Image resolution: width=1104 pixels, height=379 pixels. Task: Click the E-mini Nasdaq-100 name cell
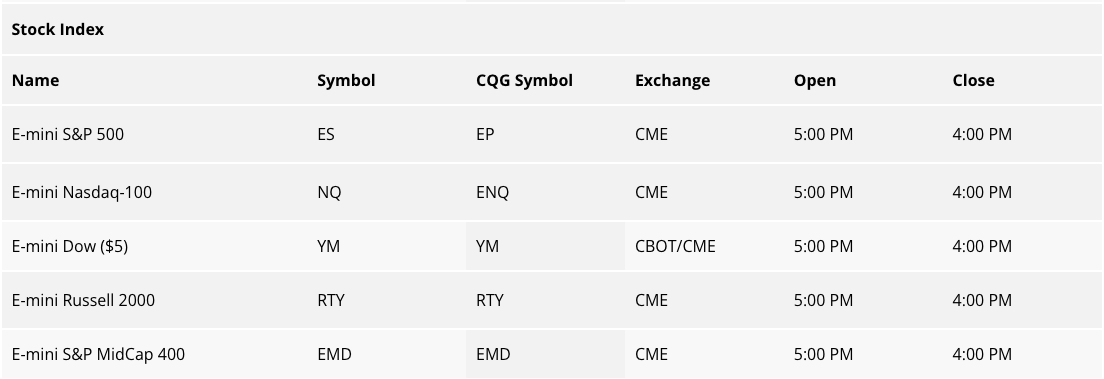click(x=82, y=192)
